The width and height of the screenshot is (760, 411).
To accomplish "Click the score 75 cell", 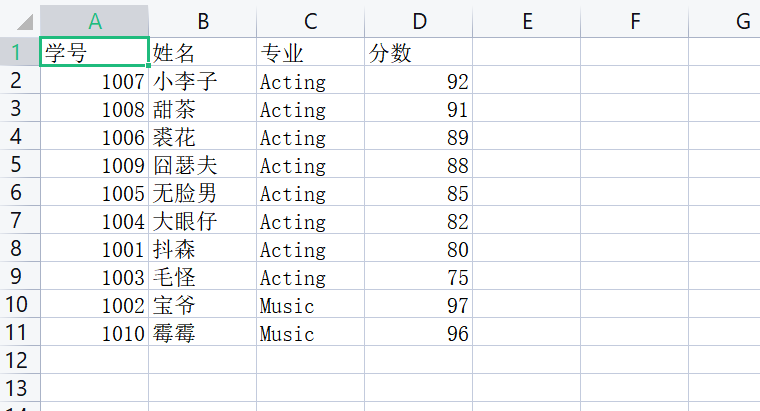I will point(419,277).
